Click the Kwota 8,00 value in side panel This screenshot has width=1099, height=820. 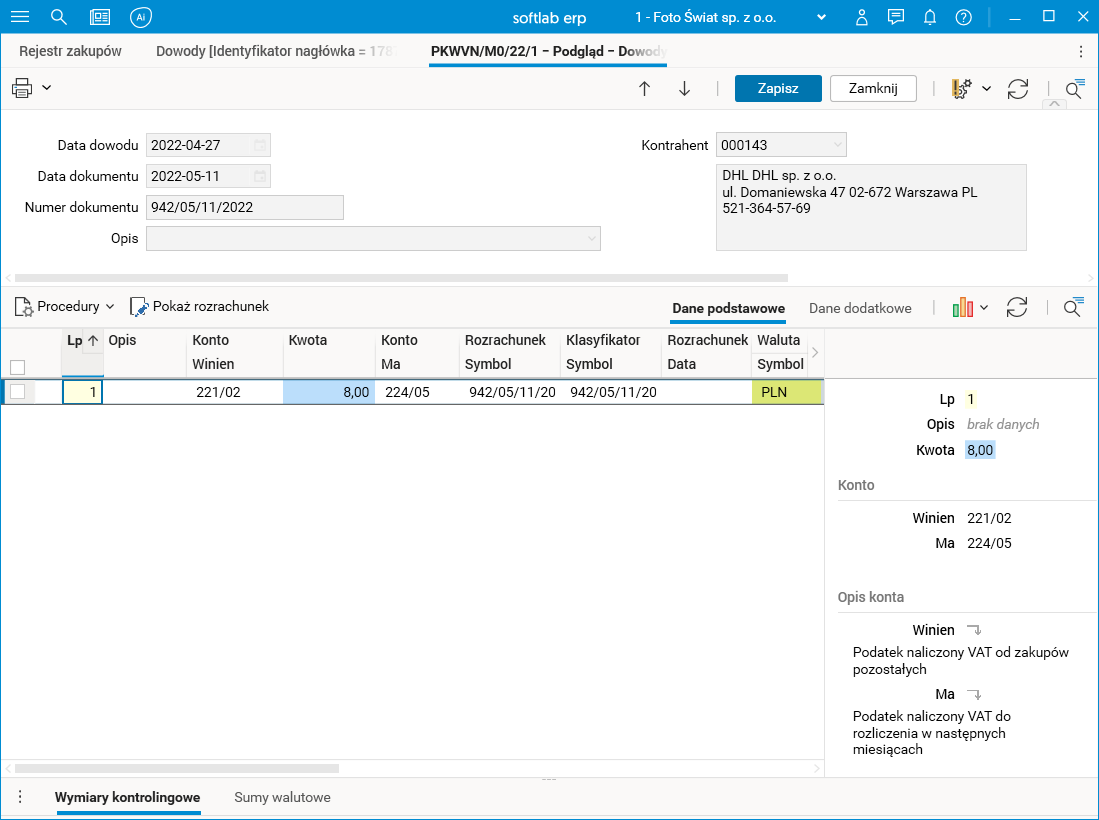980,450
